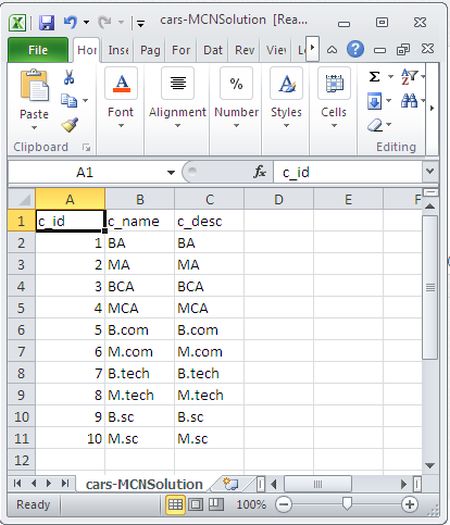The height and width of the screenshot is (525, 450).
Task: Click the Find & Select binoculars icon
Action: tap(409, 100)
